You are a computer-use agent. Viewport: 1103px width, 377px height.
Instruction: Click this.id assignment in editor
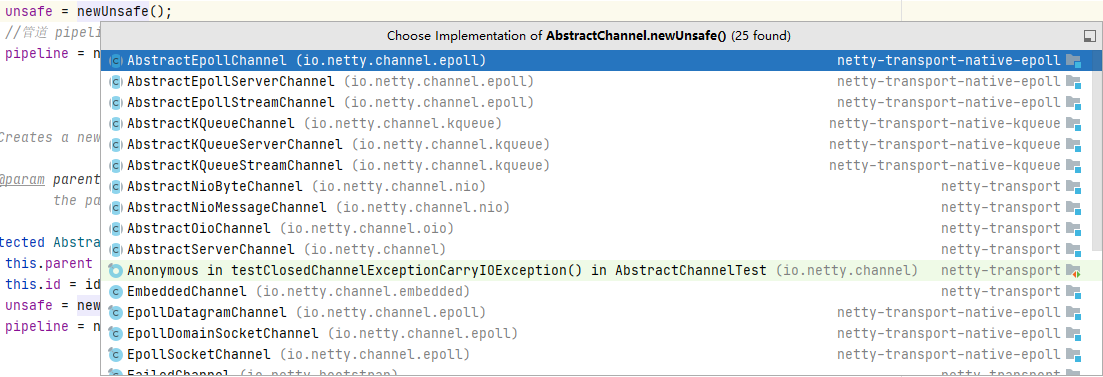coord(53,285)
